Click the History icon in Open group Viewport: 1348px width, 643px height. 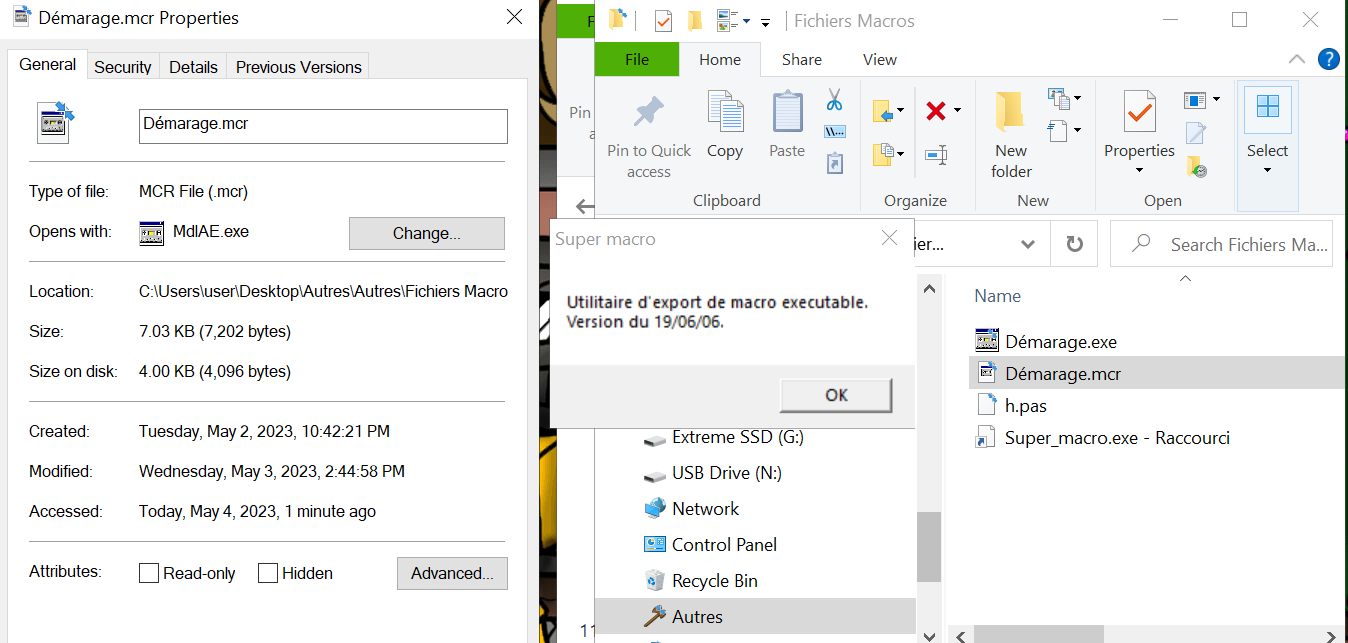[x=1196, y=166]
